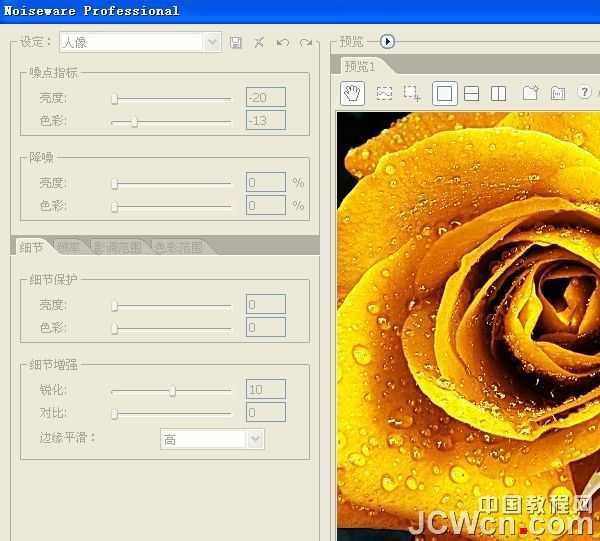Undo the last settings change
The image size is (600, 541).
point(283,42)
